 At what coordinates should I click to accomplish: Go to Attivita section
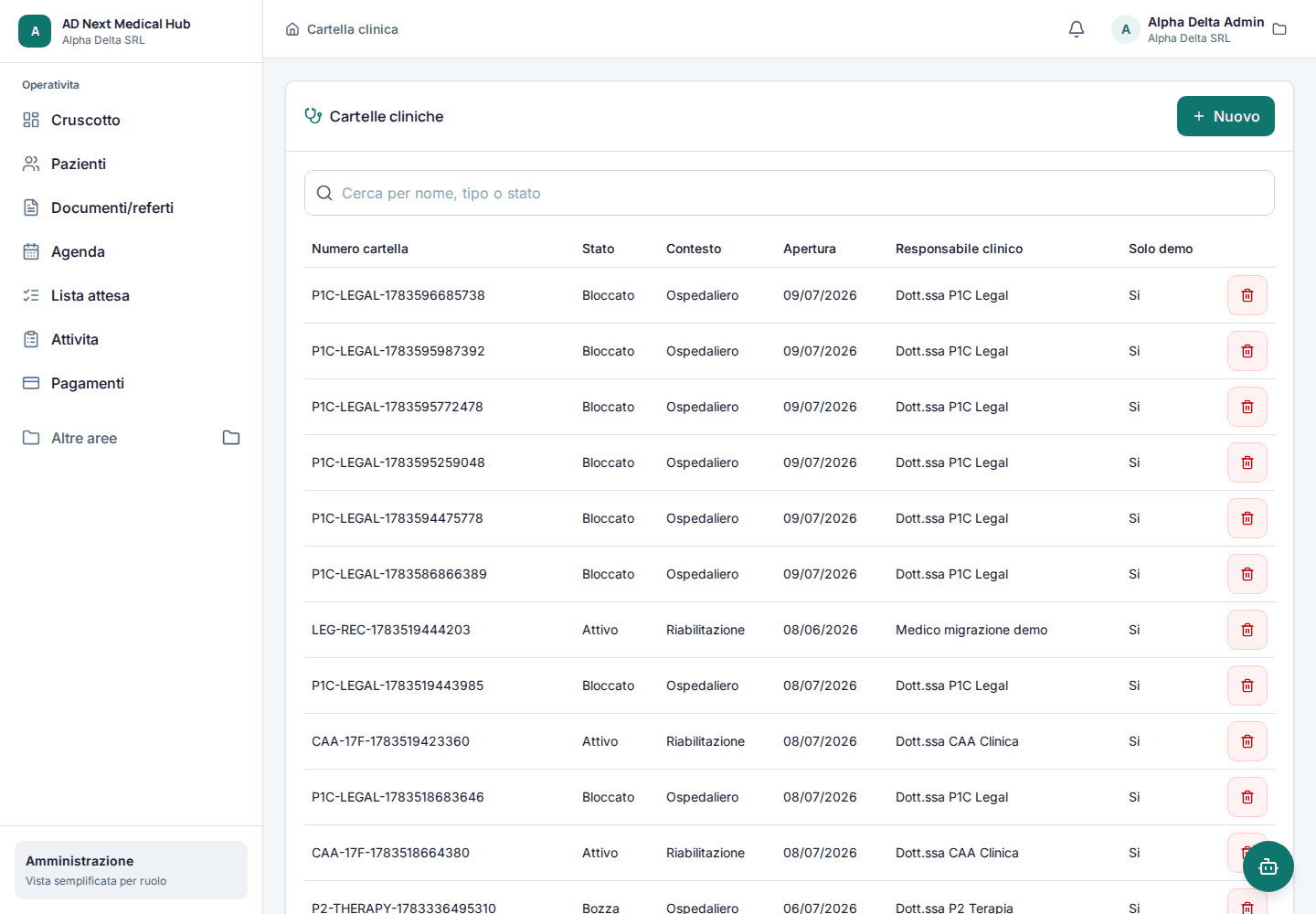click(x=132, y=339)
